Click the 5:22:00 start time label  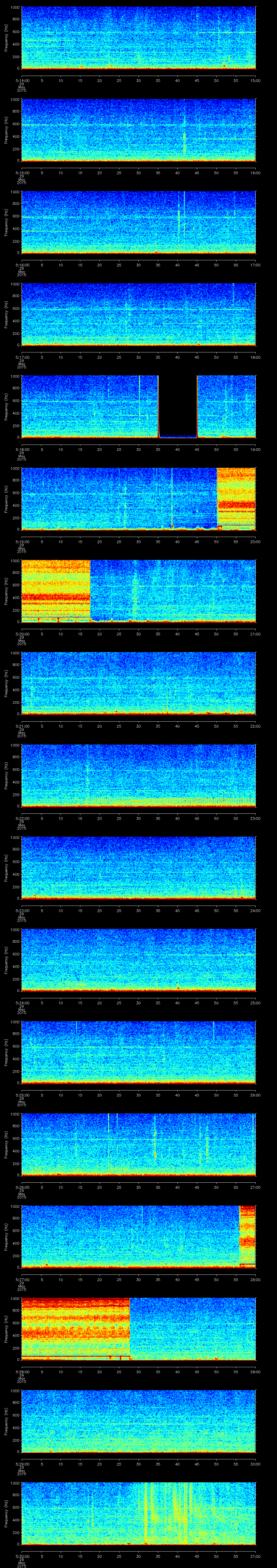[x=22, y=818]
